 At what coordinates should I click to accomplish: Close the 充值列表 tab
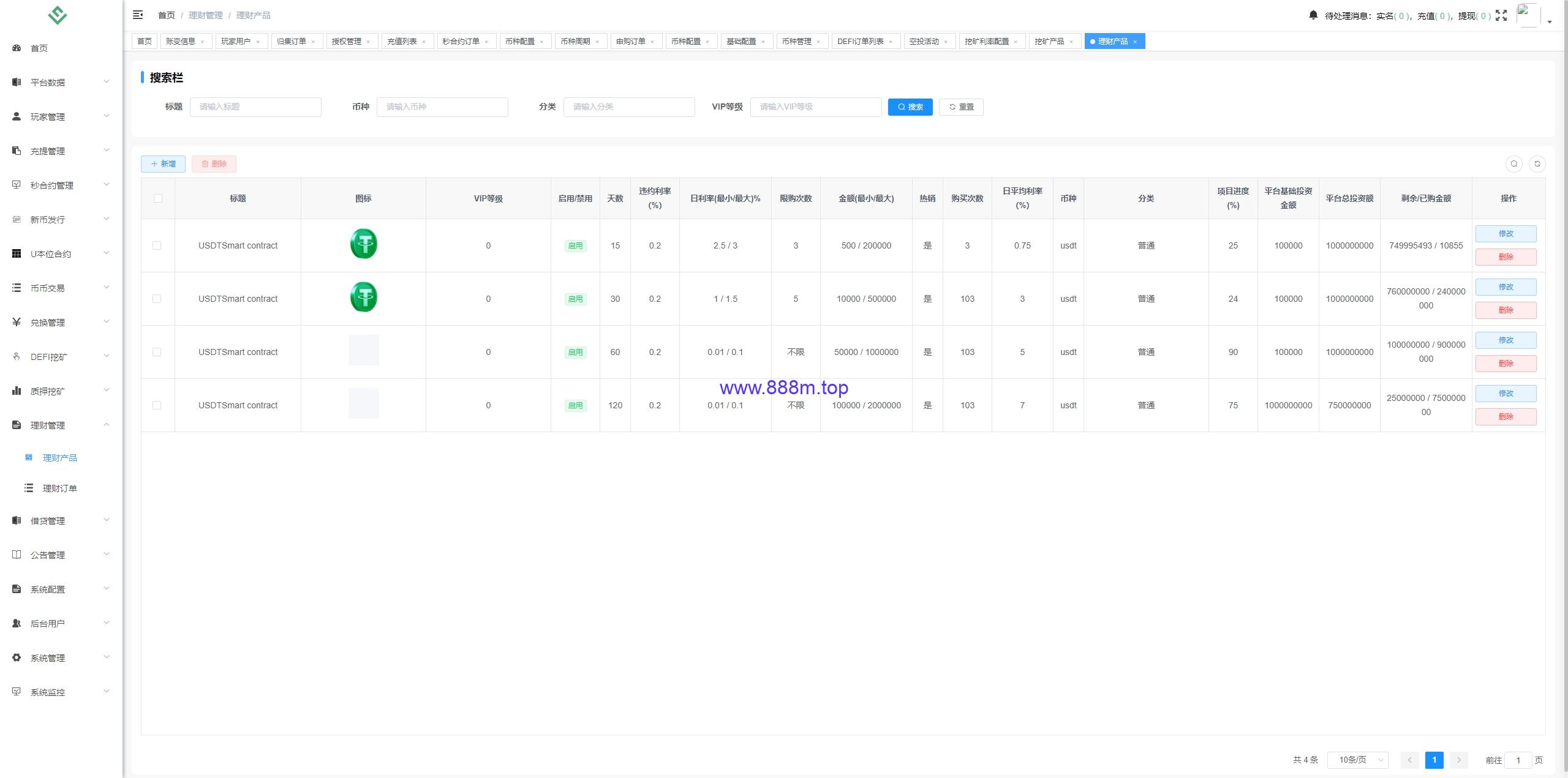click(424, 42)
